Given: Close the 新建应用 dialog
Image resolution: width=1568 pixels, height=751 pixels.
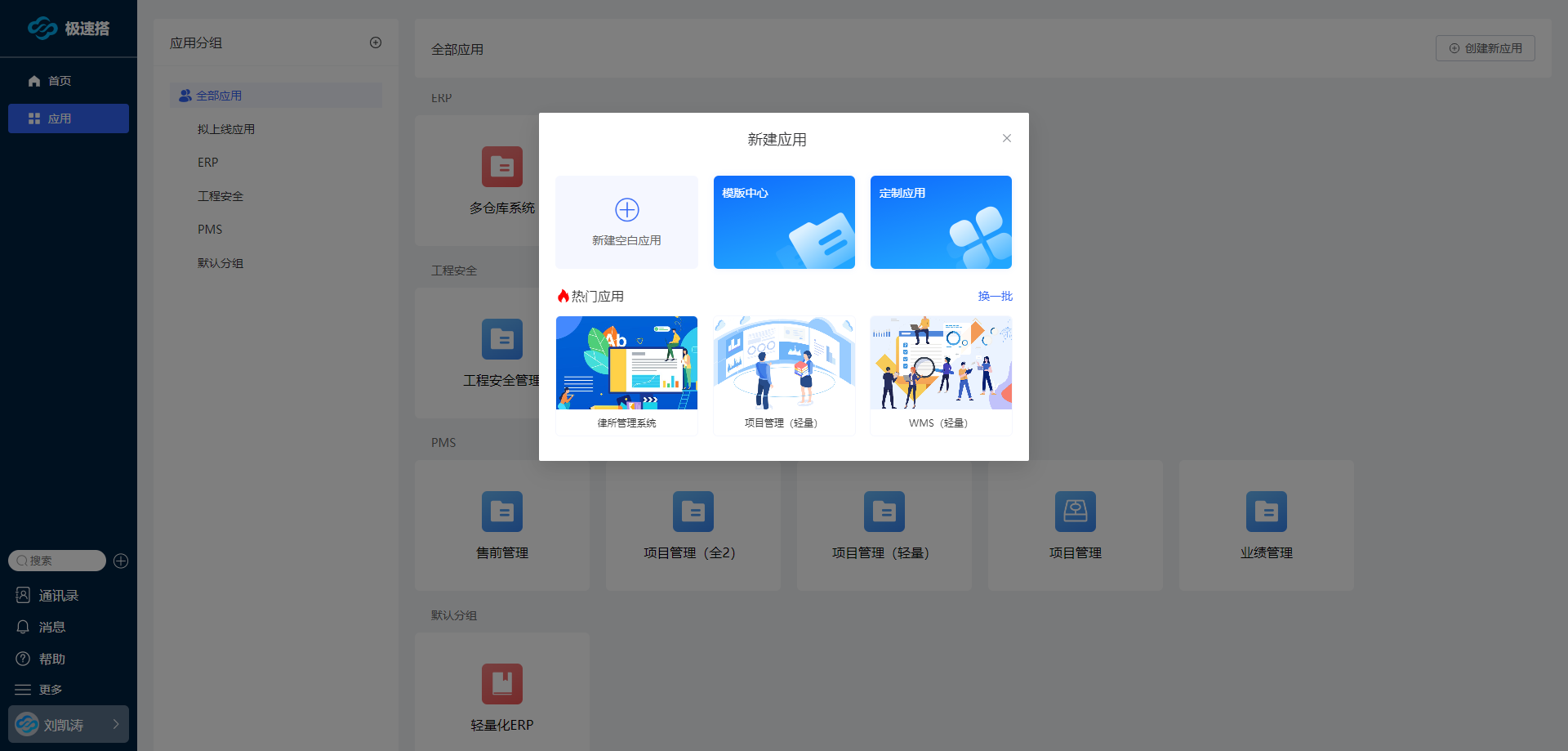Looking at the screenshot, I should pos(1007,138).
